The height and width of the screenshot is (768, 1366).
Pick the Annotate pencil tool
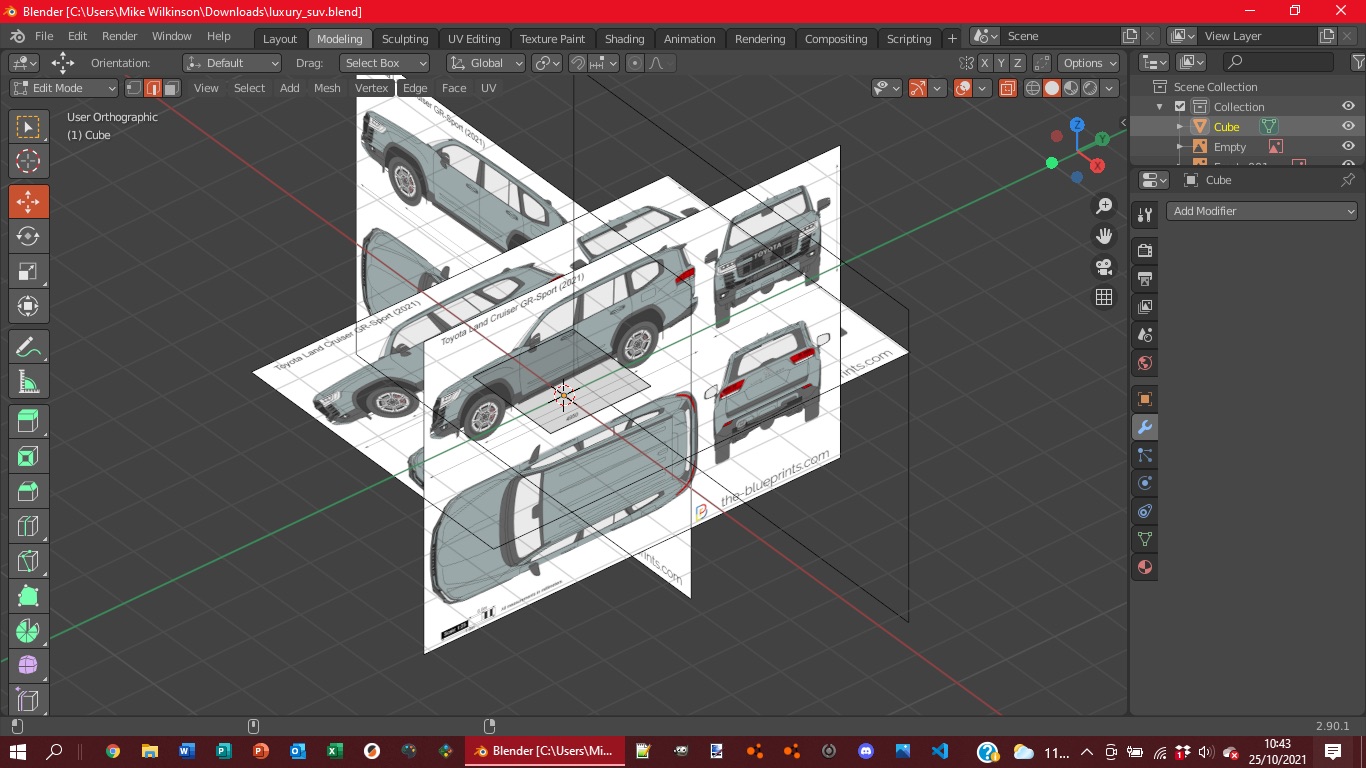pos(28,347)
